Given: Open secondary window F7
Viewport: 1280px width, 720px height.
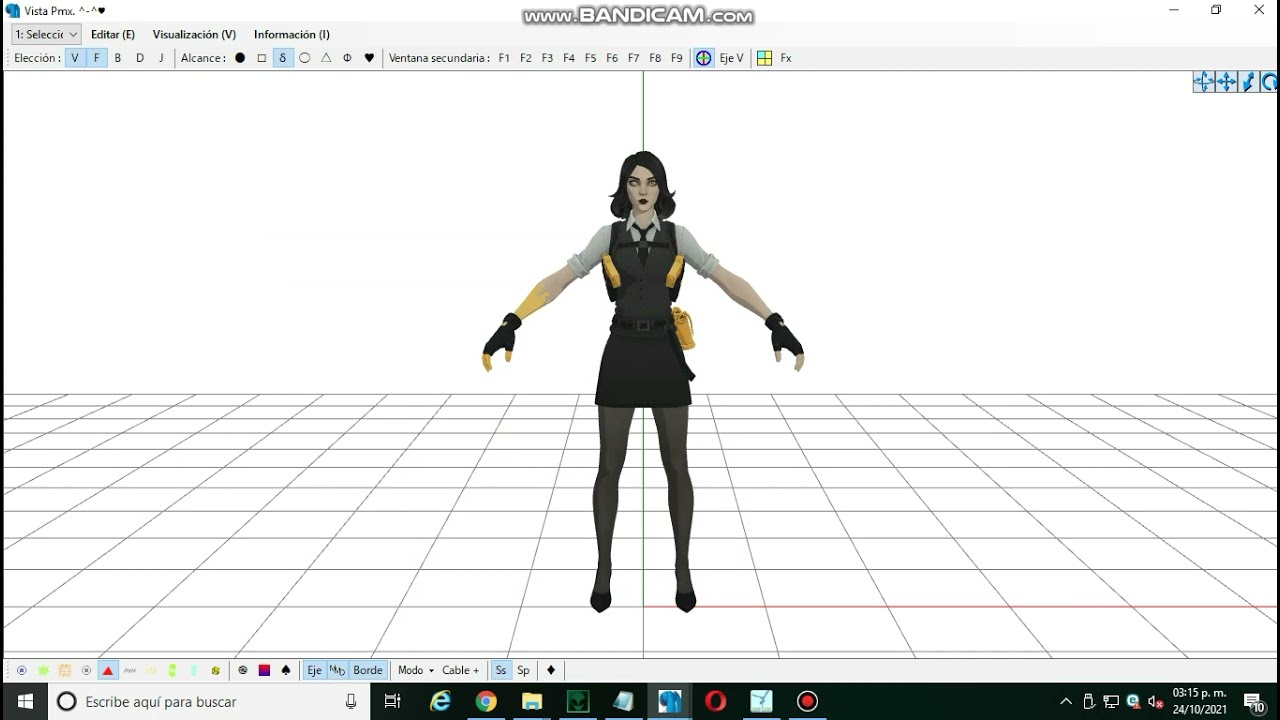Looking at the screenshot, I should [633, 58].
